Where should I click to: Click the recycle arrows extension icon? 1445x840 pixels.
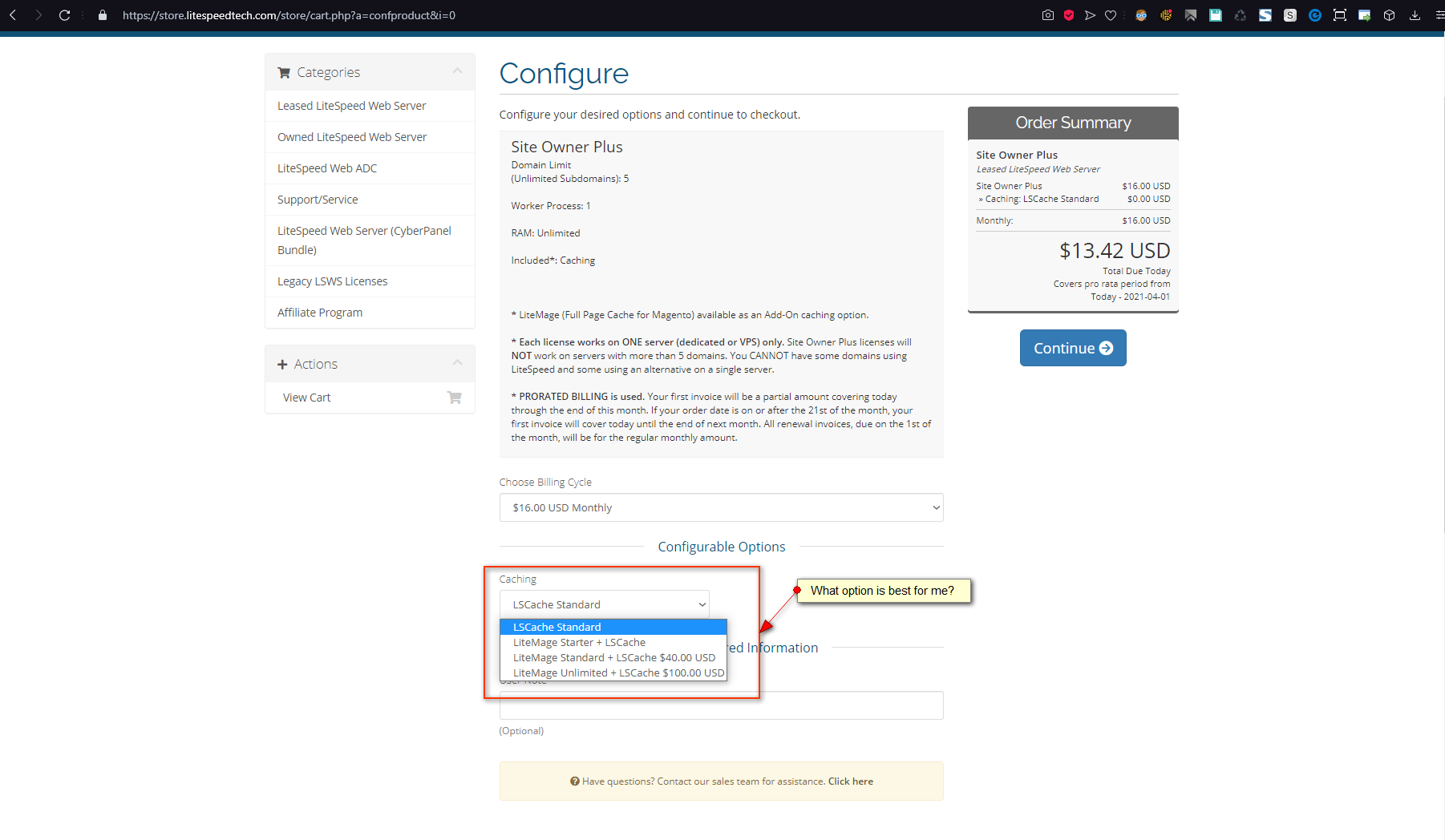1241,15
